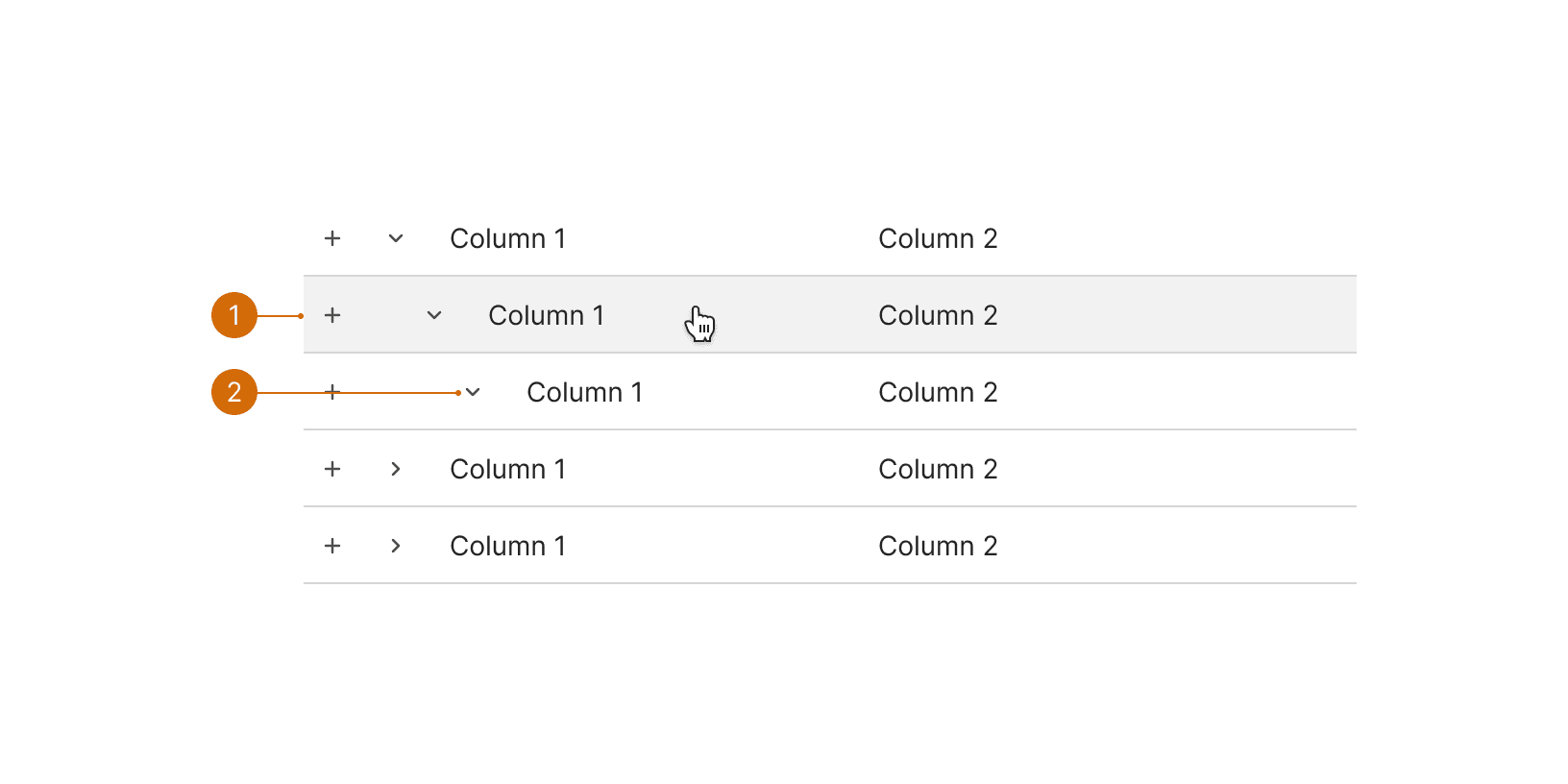Click the plus icon in the top row
This screenshot has width=1568, height=784.
pos(332,238)
